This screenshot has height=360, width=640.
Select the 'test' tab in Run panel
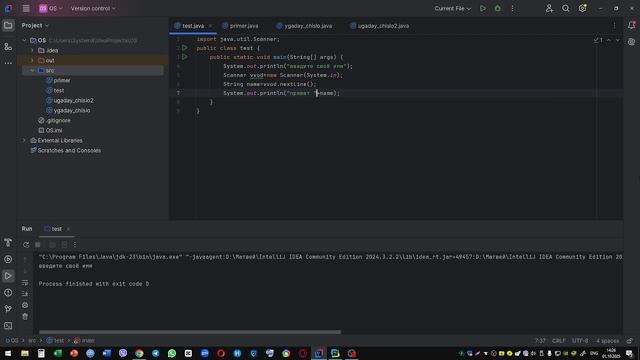(x=53, y=229)
